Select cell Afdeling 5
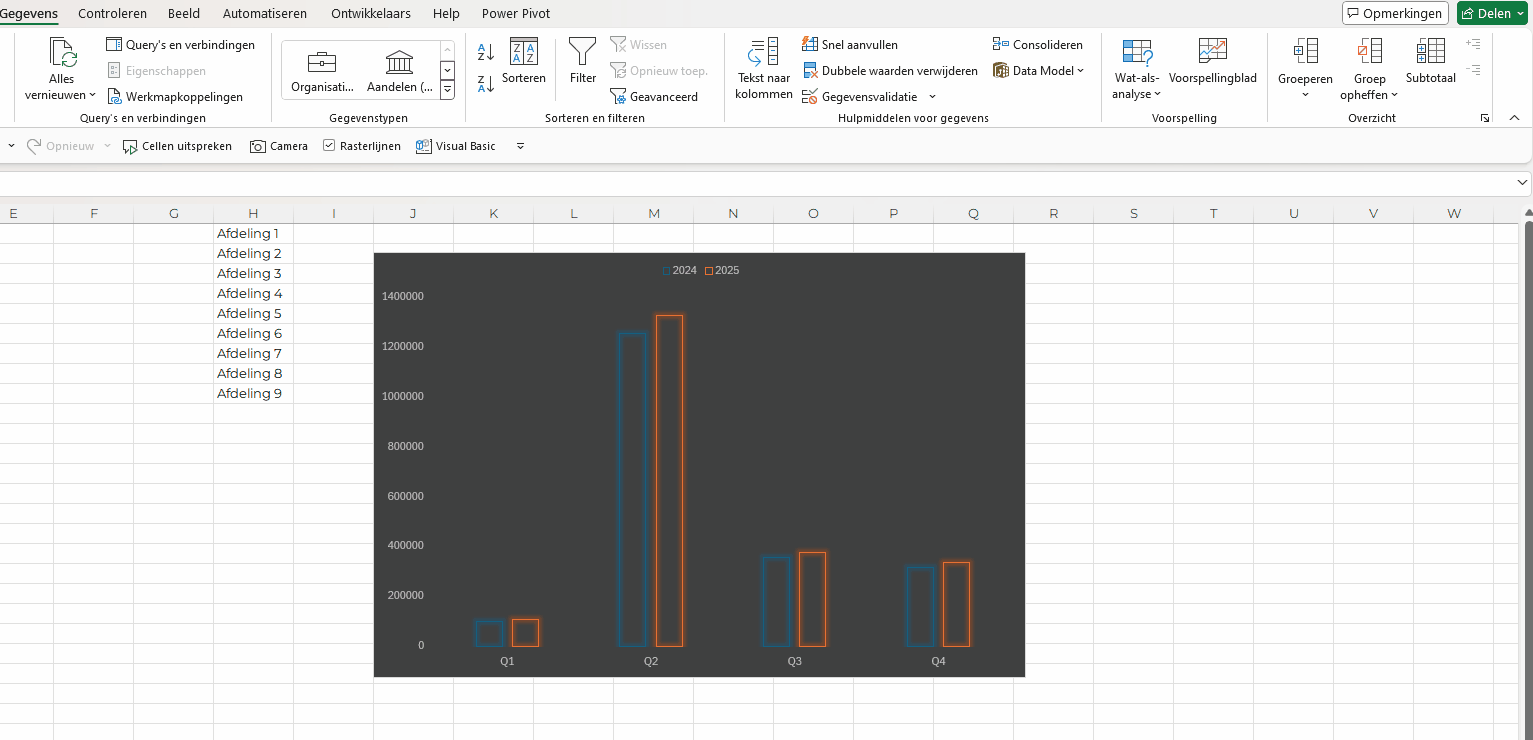The width and height of the screenshot is (1533, 740). coord(254,313)
